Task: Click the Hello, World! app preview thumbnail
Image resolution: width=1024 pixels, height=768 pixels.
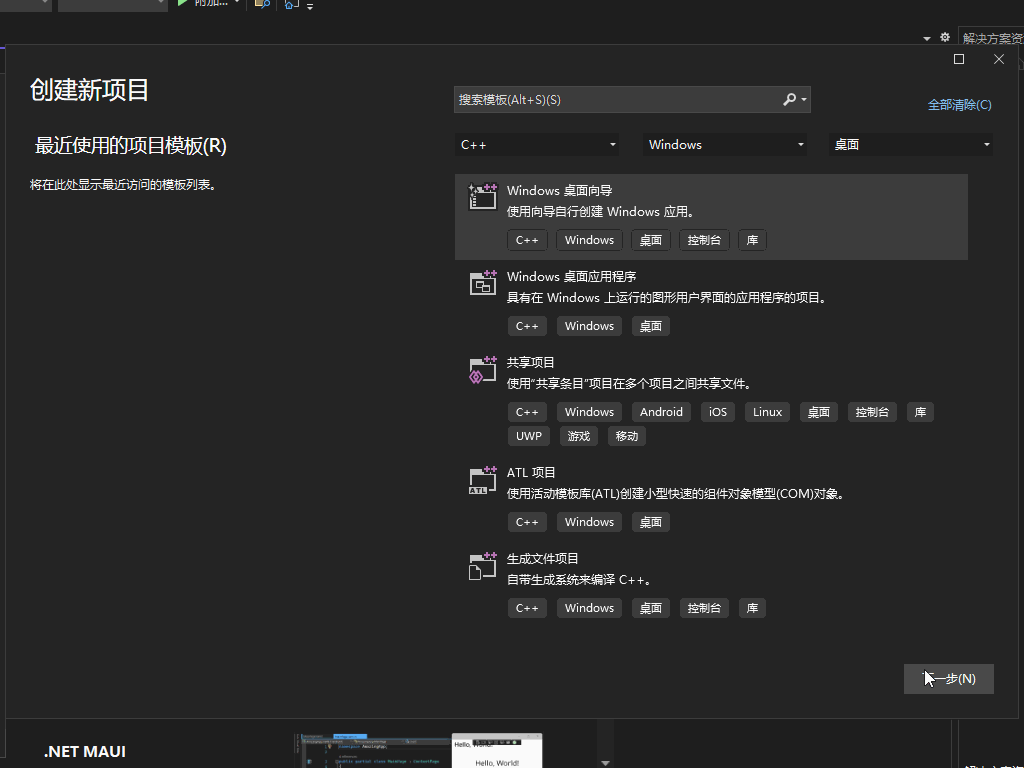Action: [497, 750]
